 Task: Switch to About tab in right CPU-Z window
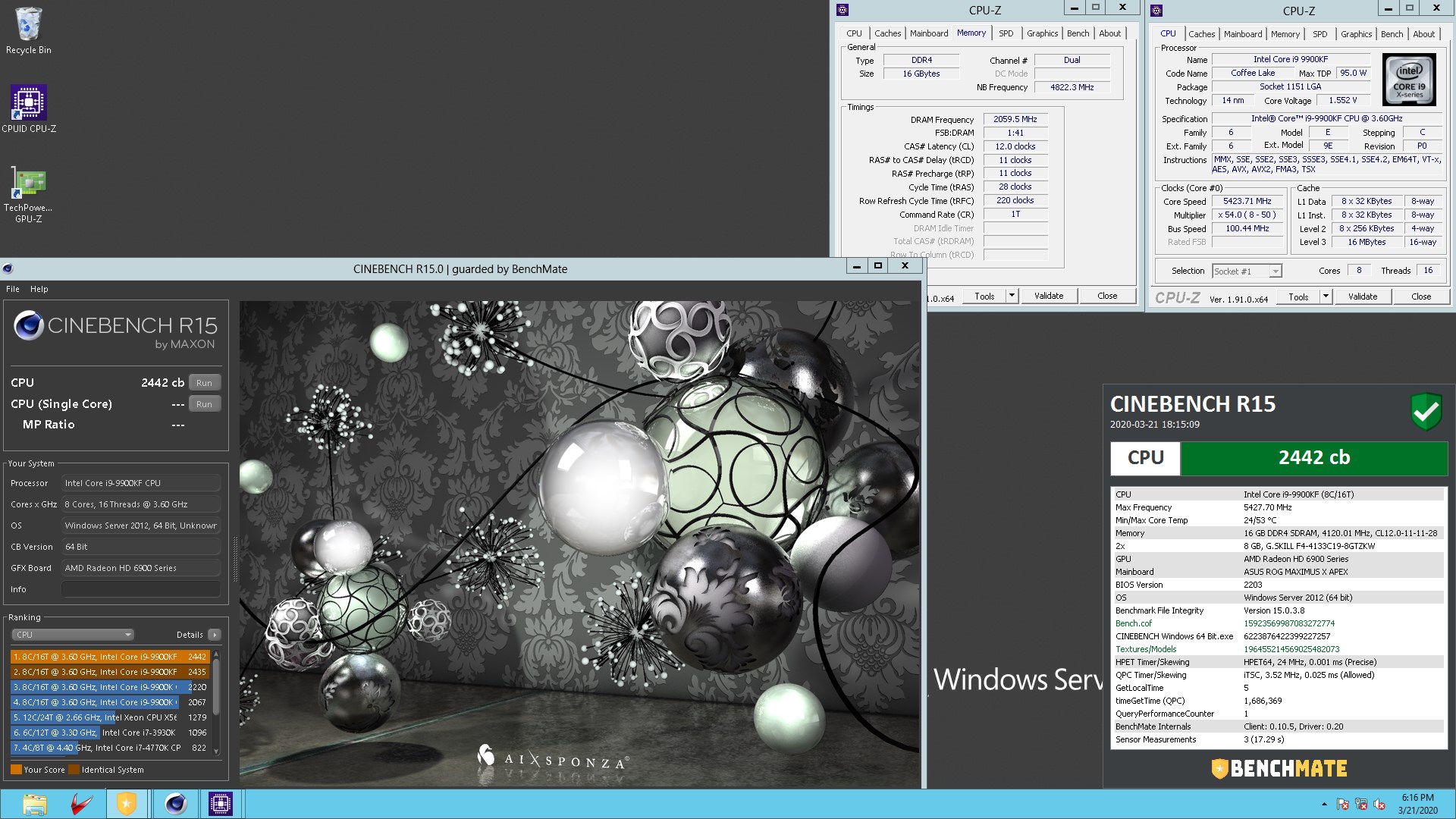(x=1423, y=34)
